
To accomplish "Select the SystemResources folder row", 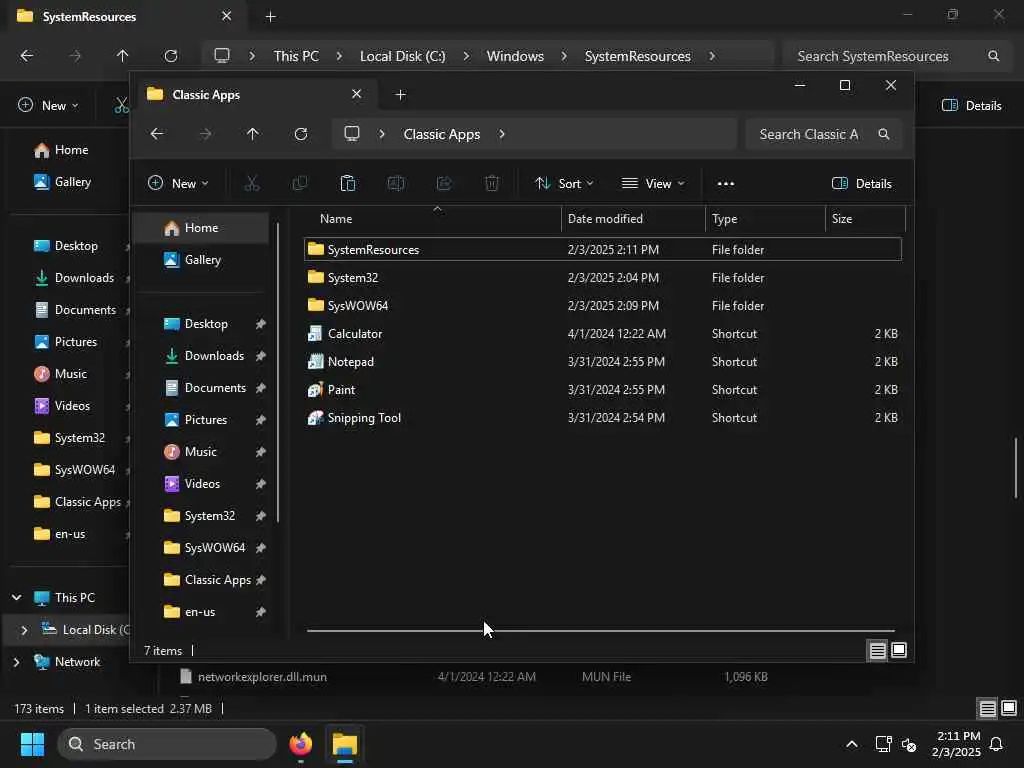I will pyautogui.click(x=603, y=249).
